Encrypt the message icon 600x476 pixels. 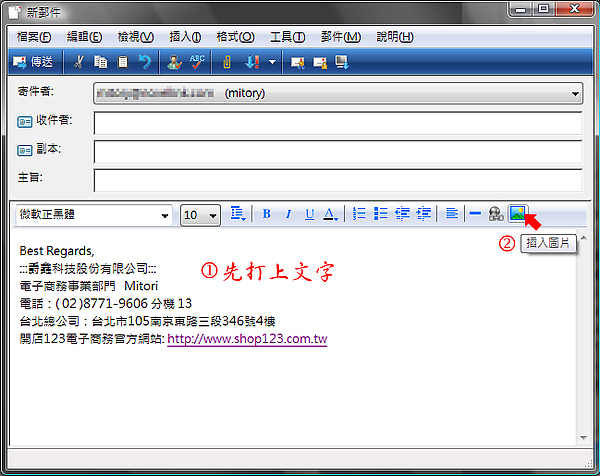(320, 62)
